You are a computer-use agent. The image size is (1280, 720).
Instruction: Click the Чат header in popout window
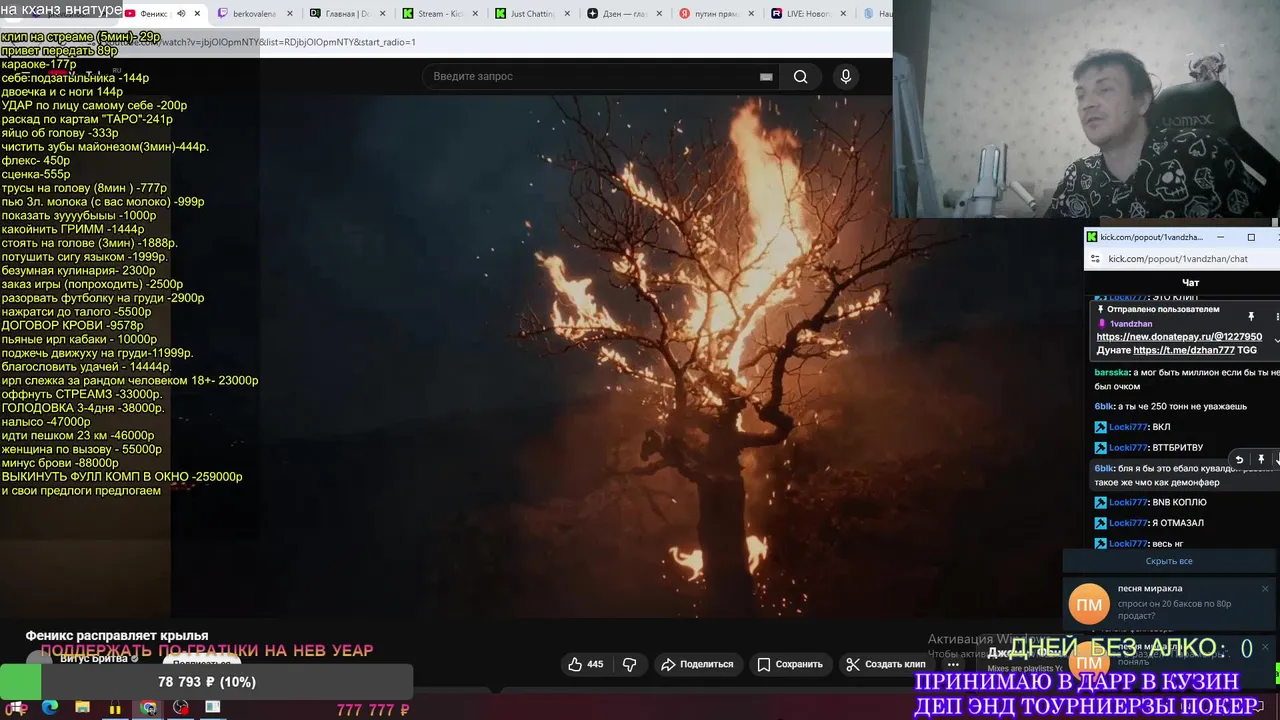tap(1191, 283)
